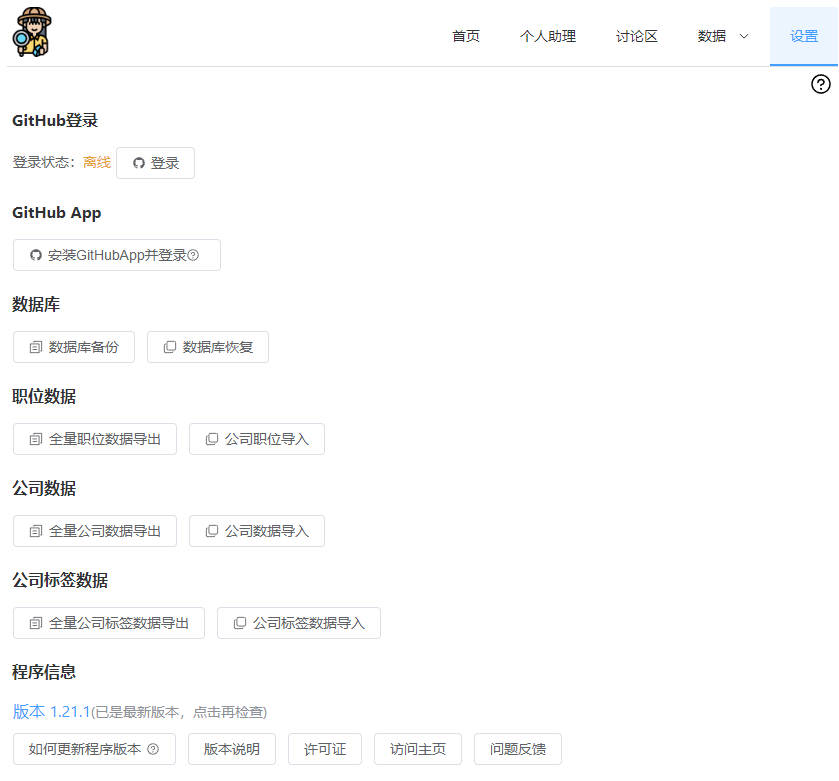
Task: Click the 全量职位数据导出 document icon
Action: pos(36,439)
